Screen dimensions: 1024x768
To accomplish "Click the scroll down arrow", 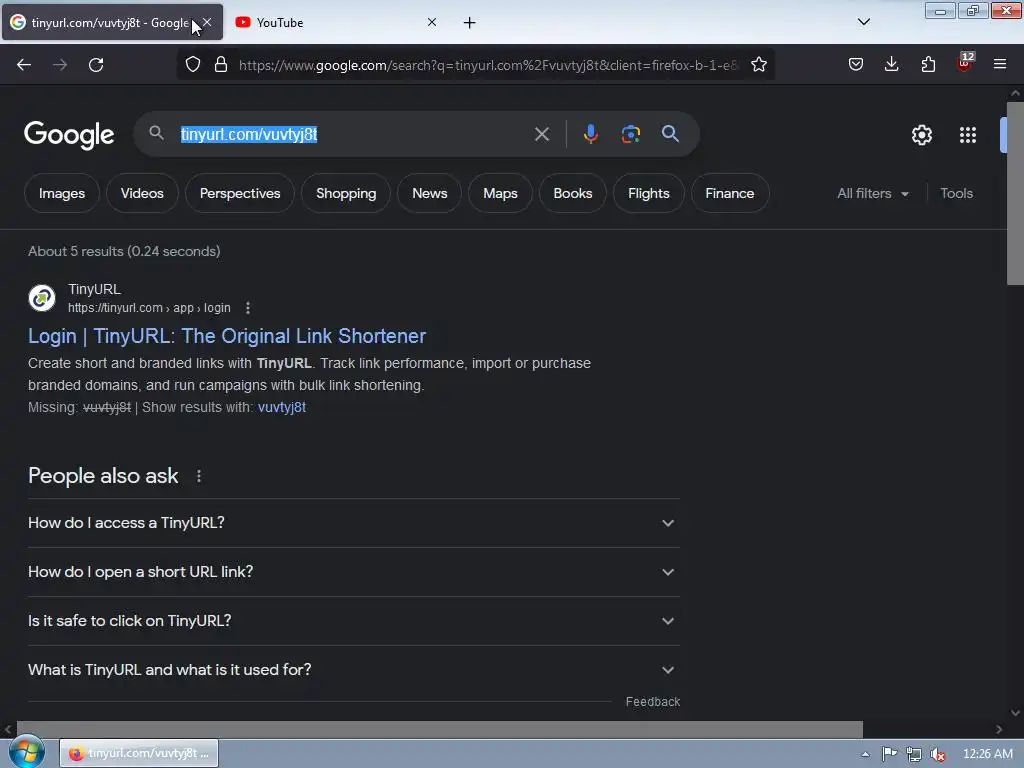I will pyautogui.click(x=1015, y=713).
